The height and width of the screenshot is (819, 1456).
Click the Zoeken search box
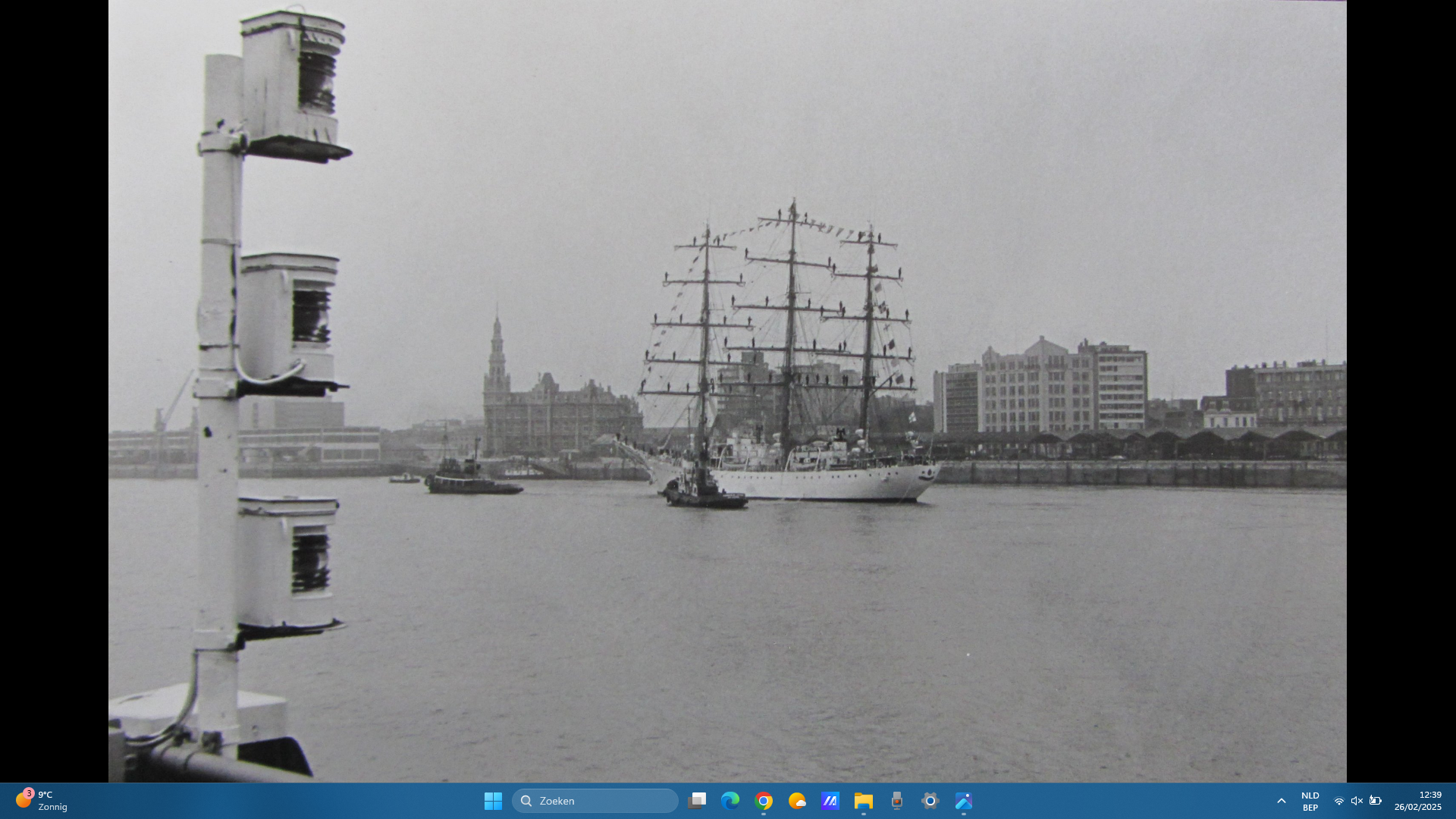coord(595,801)
